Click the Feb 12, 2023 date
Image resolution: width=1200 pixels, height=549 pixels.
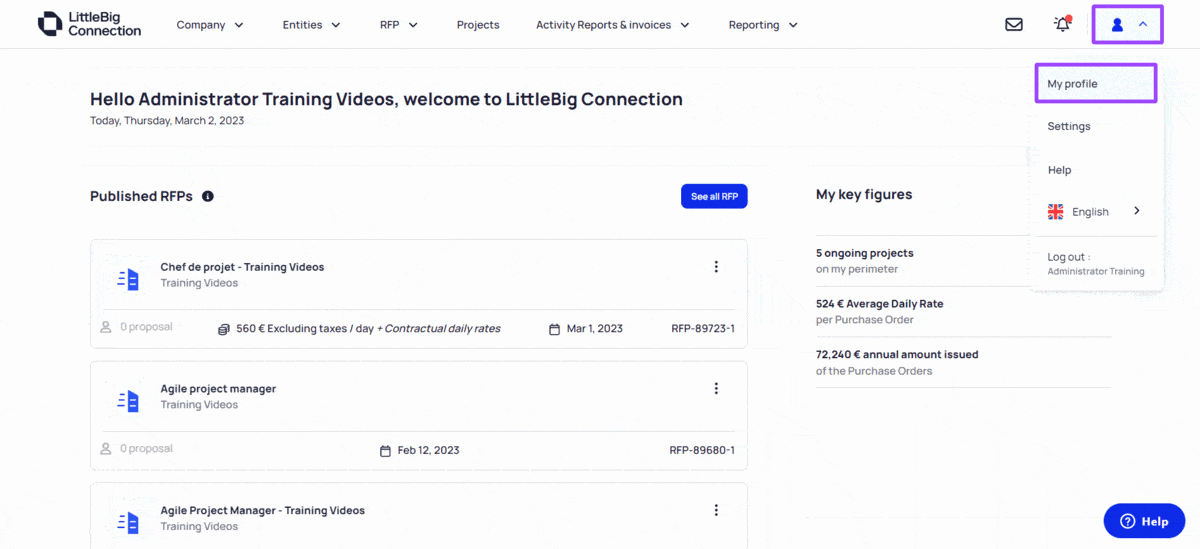pyautogui.click(x=429, y=451)
